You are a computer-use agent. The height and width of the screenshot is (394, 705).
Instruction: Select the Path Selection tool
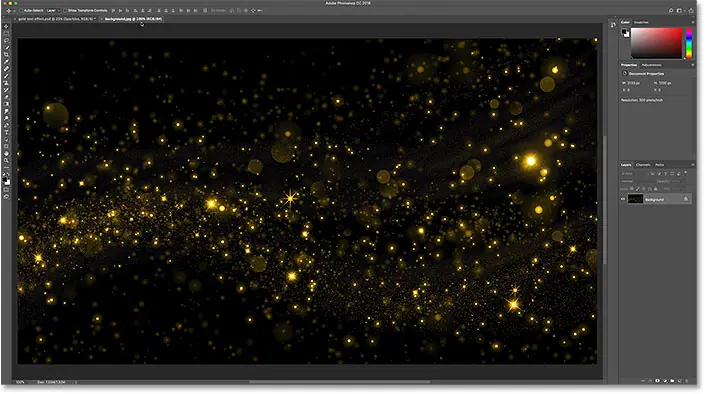pos(6,139)
